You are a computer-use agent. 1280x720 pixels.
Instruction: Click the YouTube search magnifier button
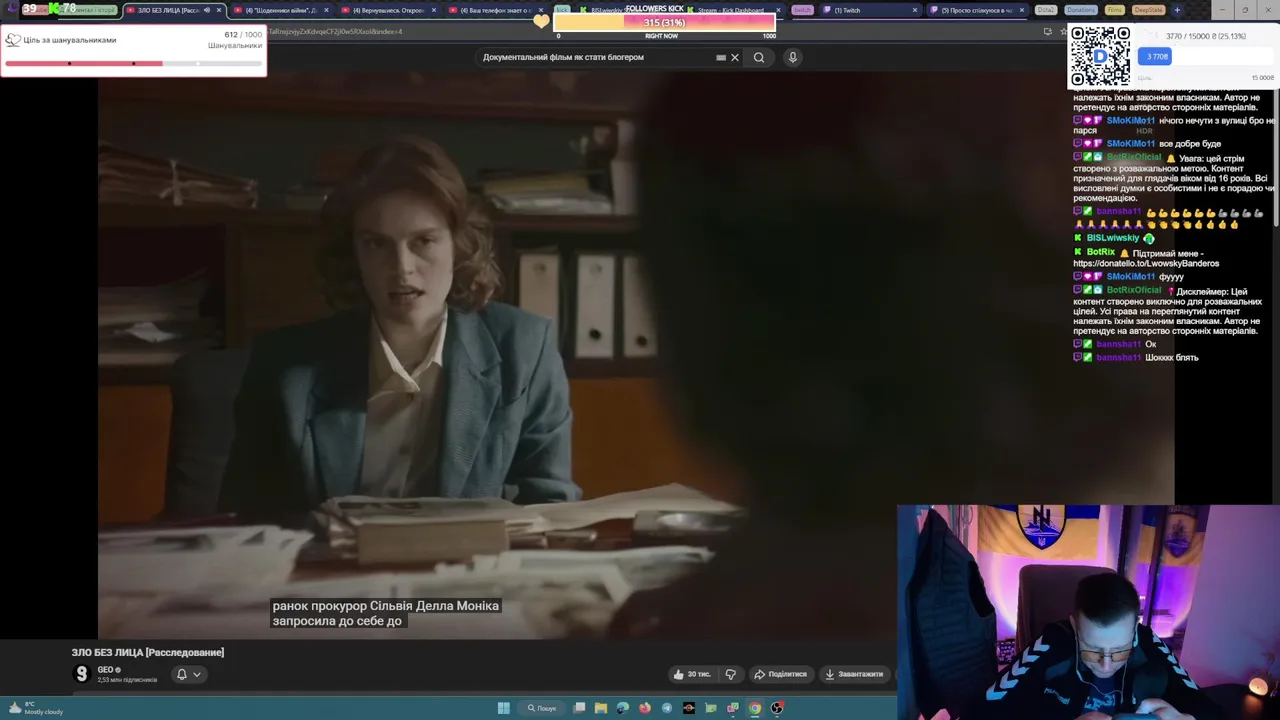(759, 57)
